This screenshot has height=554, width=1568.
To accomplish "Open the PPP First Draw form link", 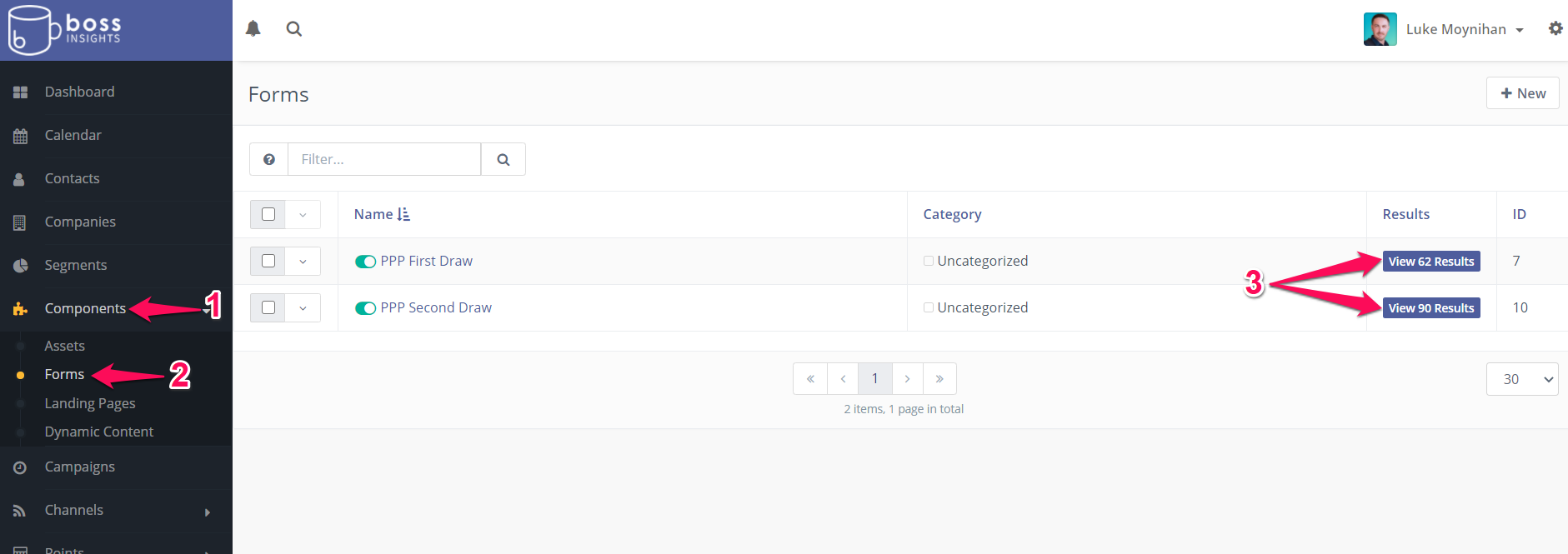I will click(427, 261).
